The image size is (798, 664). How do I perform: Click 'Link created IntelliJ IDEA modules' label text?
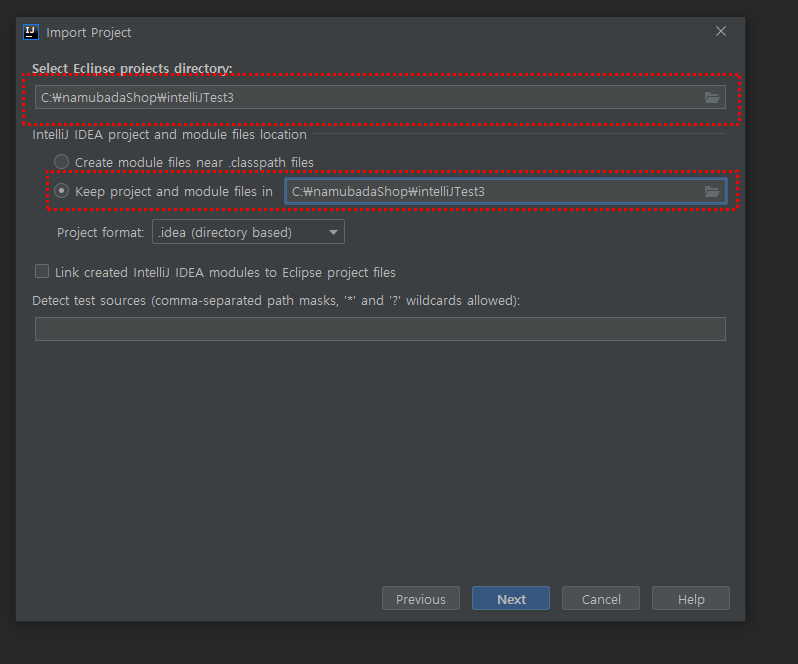(225, 273)
